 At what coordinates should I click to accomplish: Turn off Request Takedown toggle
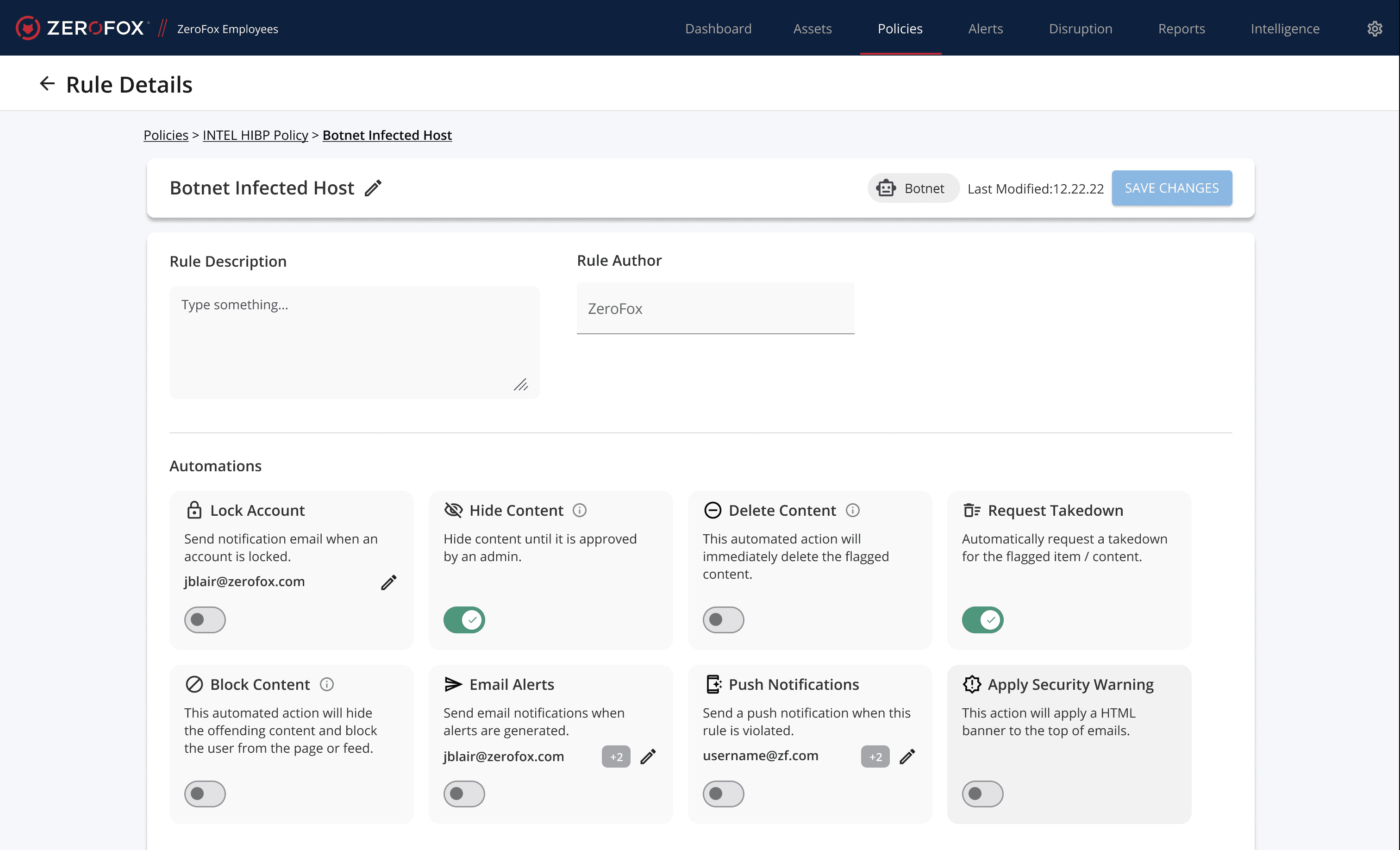click(982, 619)
